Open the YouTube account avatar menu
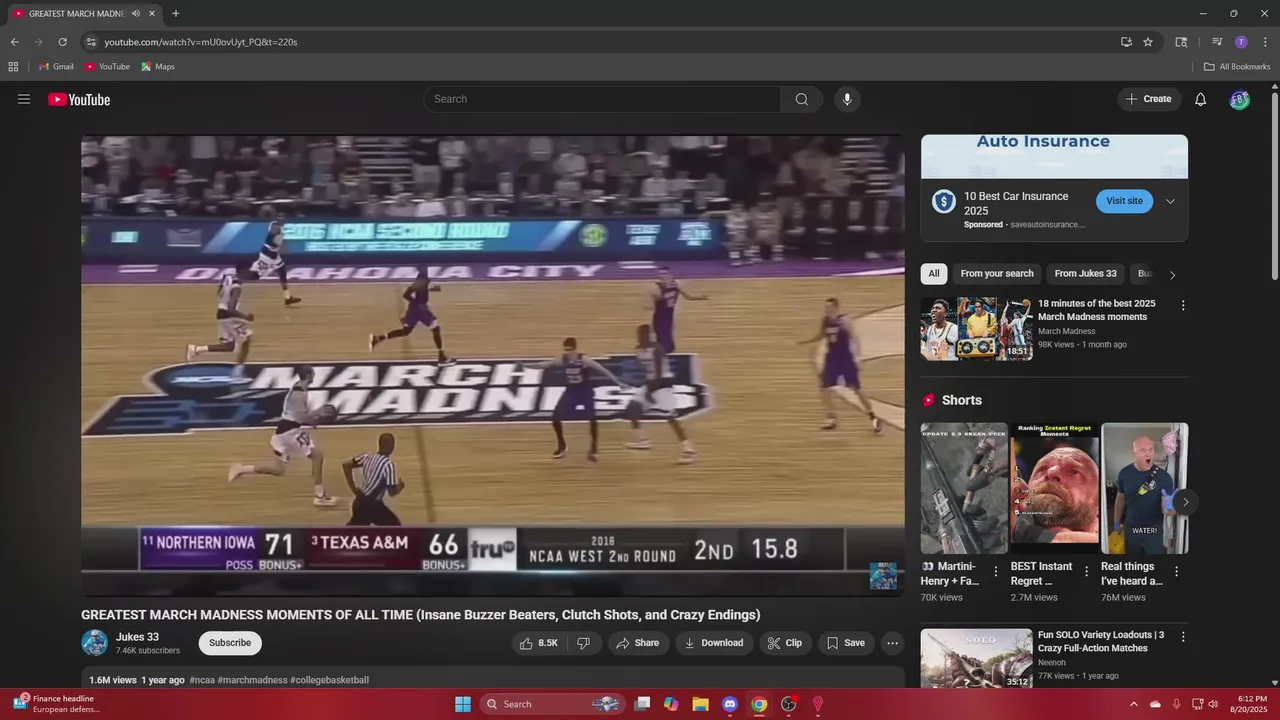1280x720 pixels. [1240, 99]
